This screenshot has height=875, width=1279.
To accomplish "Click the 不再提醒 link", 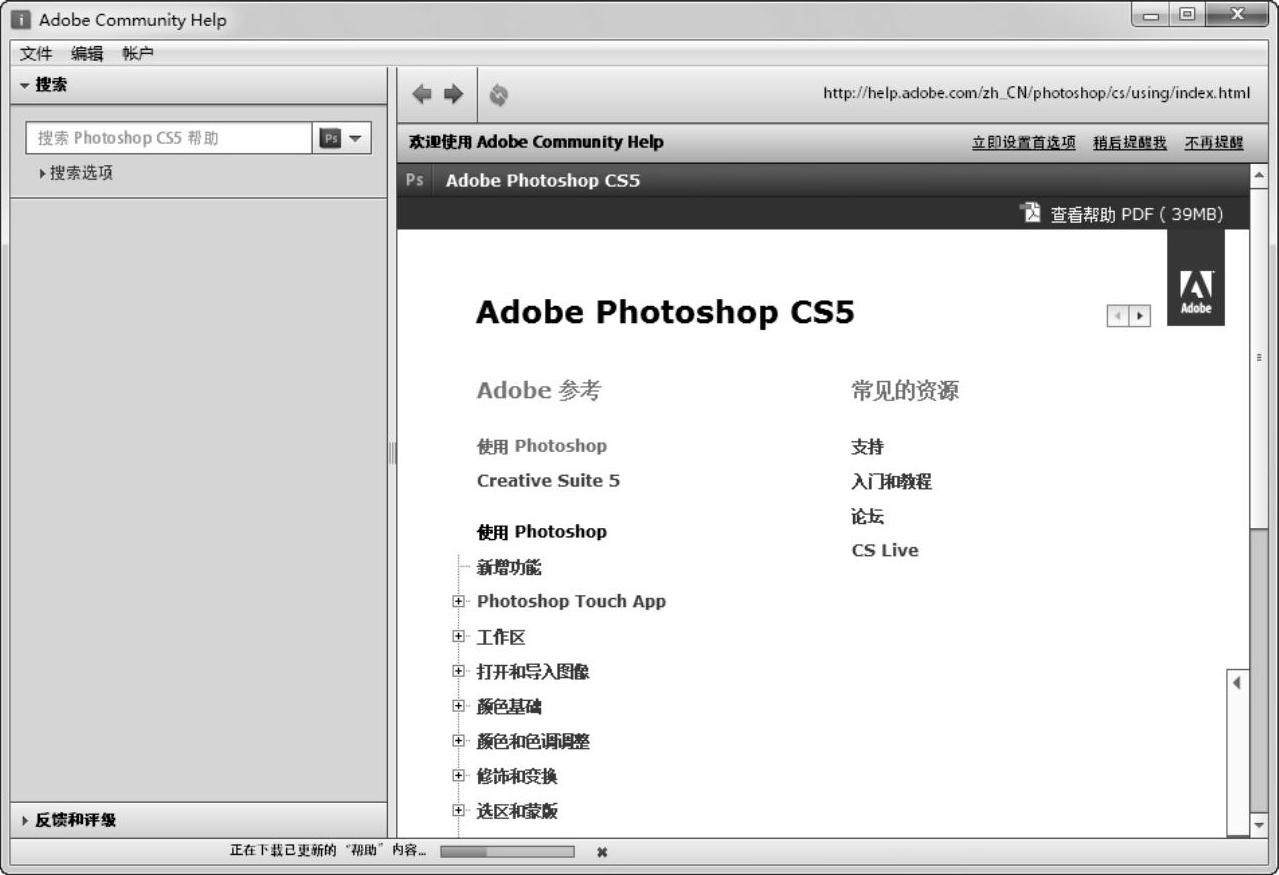I will [1214, 143].
